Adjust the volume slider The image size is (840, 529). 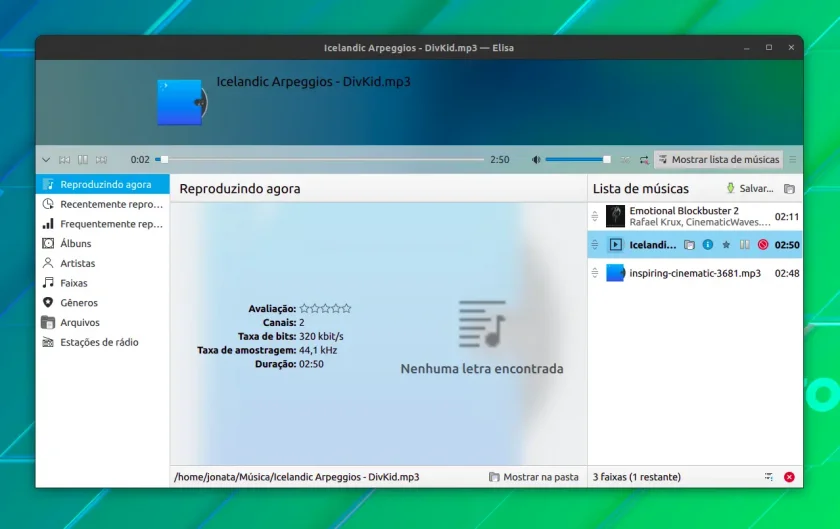coord(578,159)
